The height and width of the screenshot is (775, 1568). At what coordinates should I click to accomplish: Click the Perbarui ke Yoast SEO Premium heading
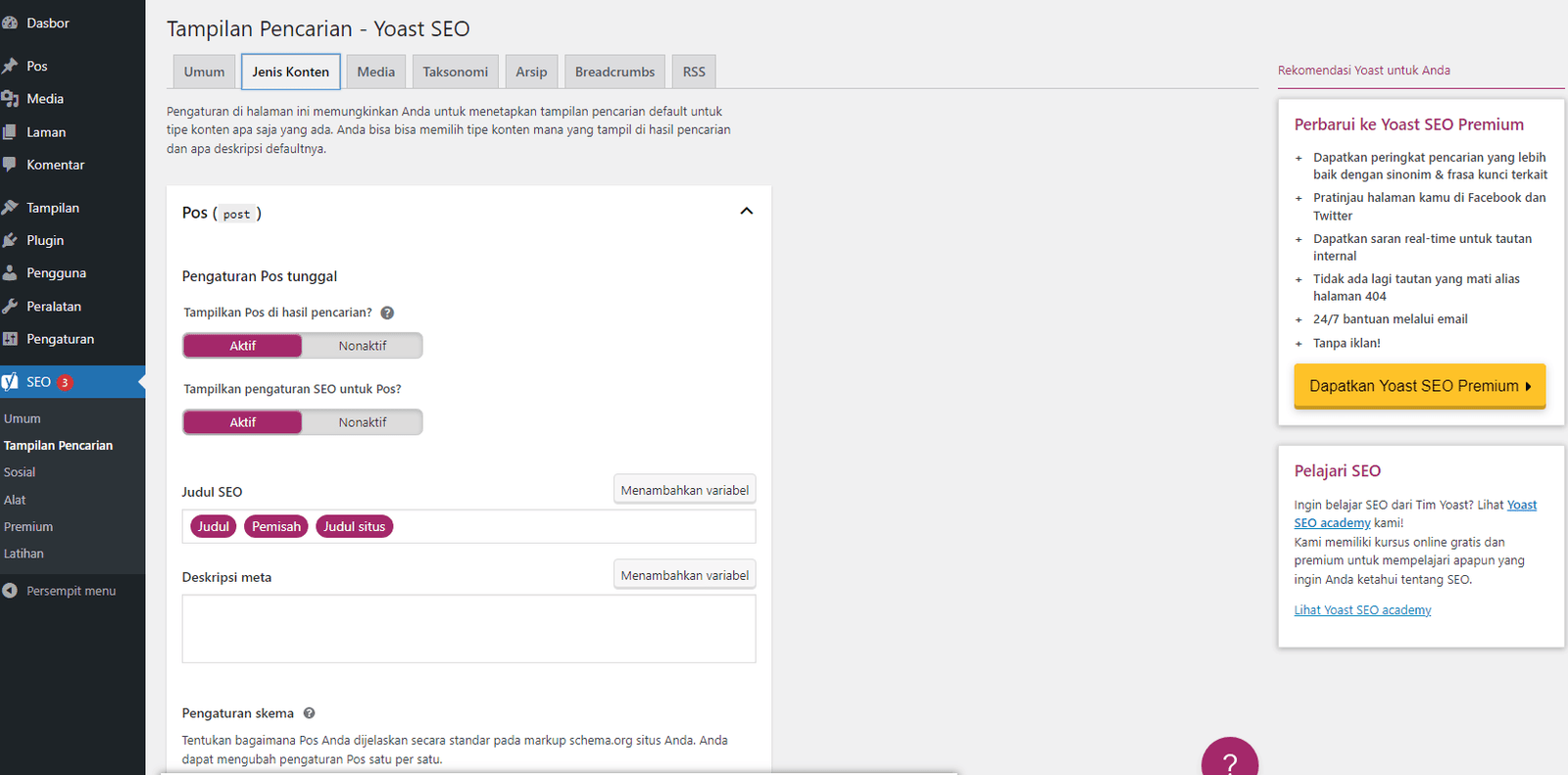1409,124
